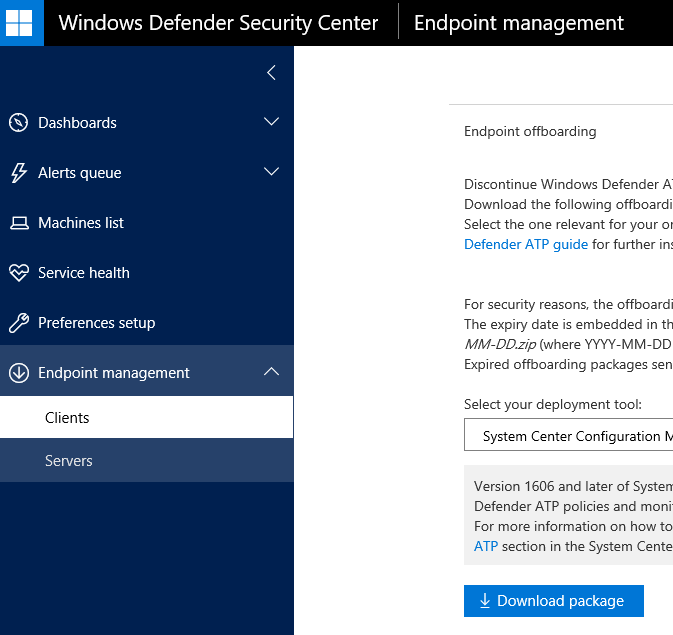Click the Preferences setup wrench icon

pyautogui.click(x=19, y=323)
